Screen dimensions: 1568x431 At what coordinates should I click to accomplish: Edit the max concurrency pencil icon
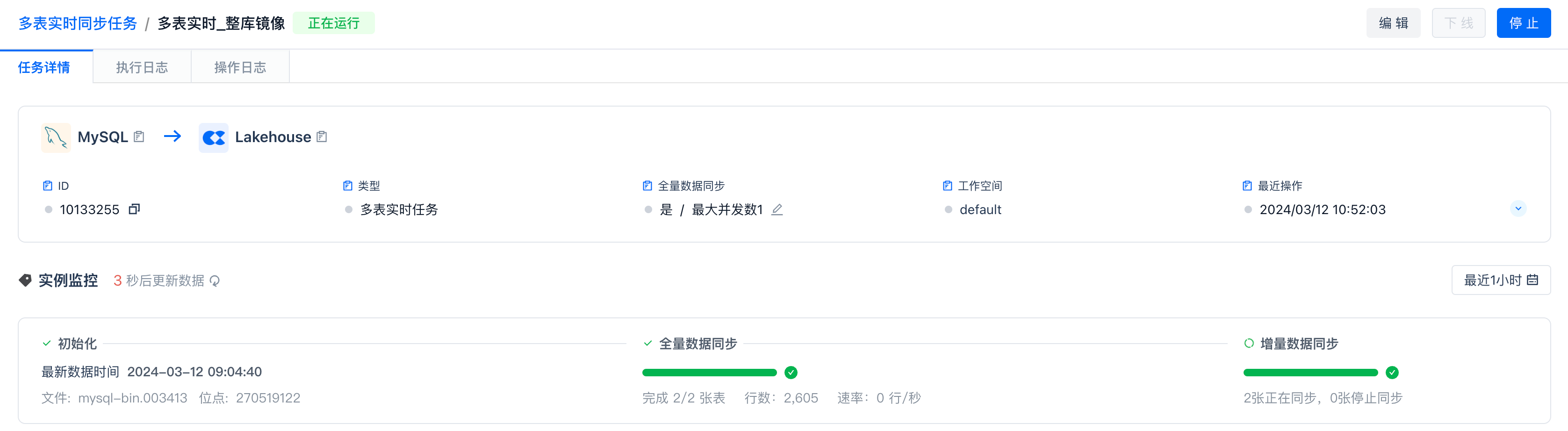(x=777, y=209)
